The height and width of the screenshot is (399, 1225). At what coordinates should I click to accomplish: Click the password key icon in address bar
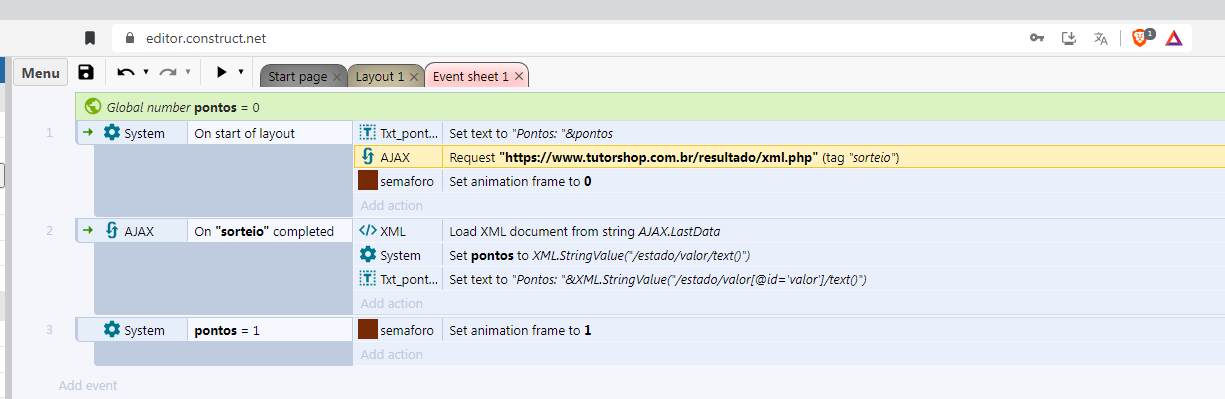[x=1037, y=38]
